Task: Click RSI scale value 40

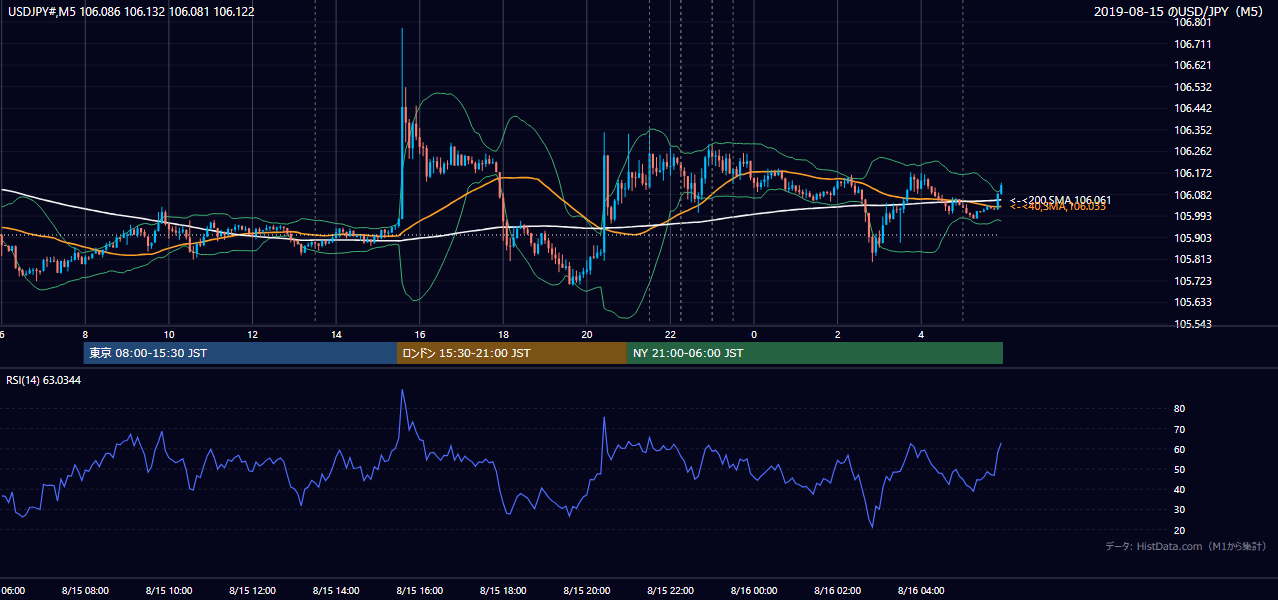Action: [1180, 489]
